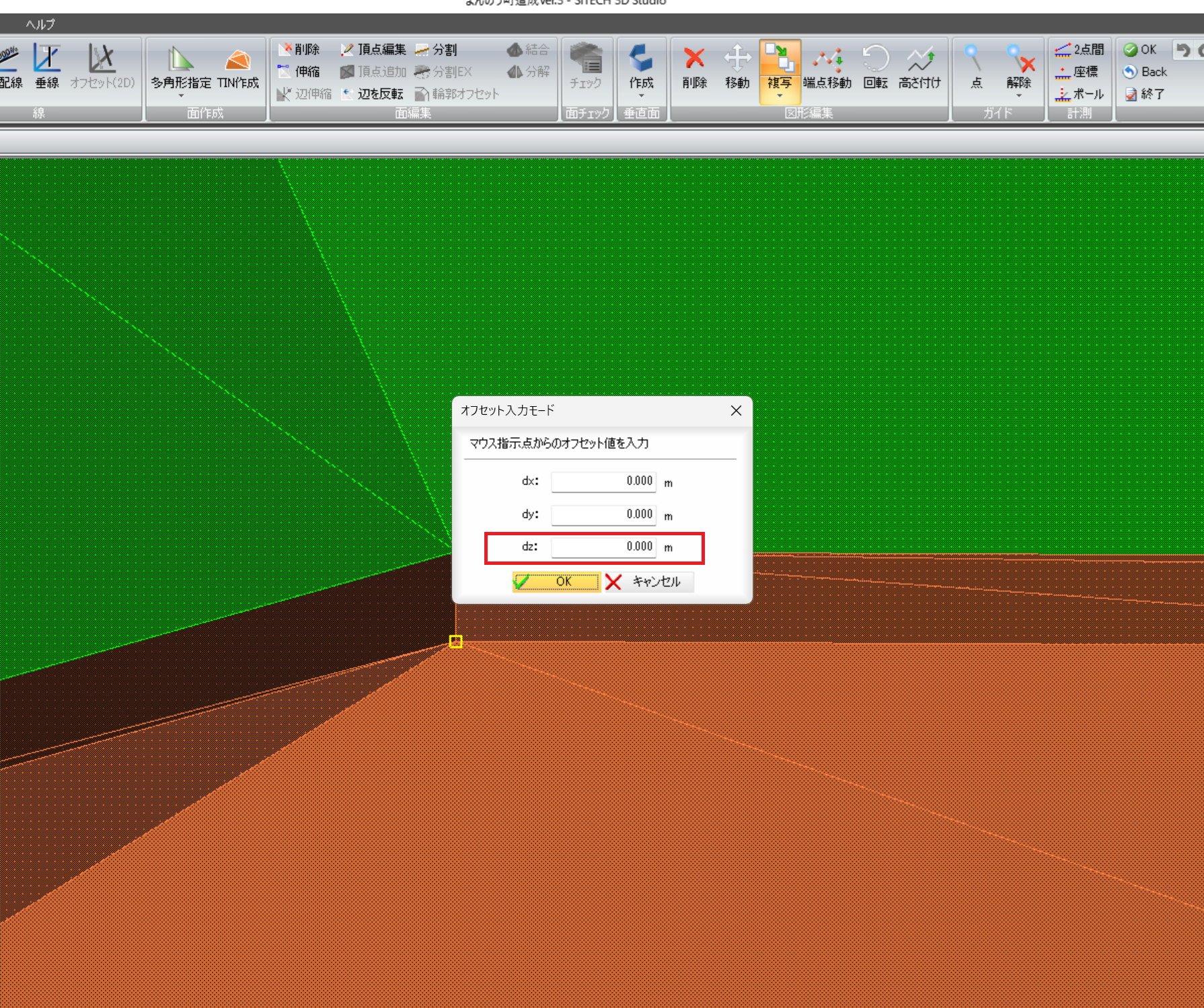Click 削除 in the 図形編集 group

[695, 67]
